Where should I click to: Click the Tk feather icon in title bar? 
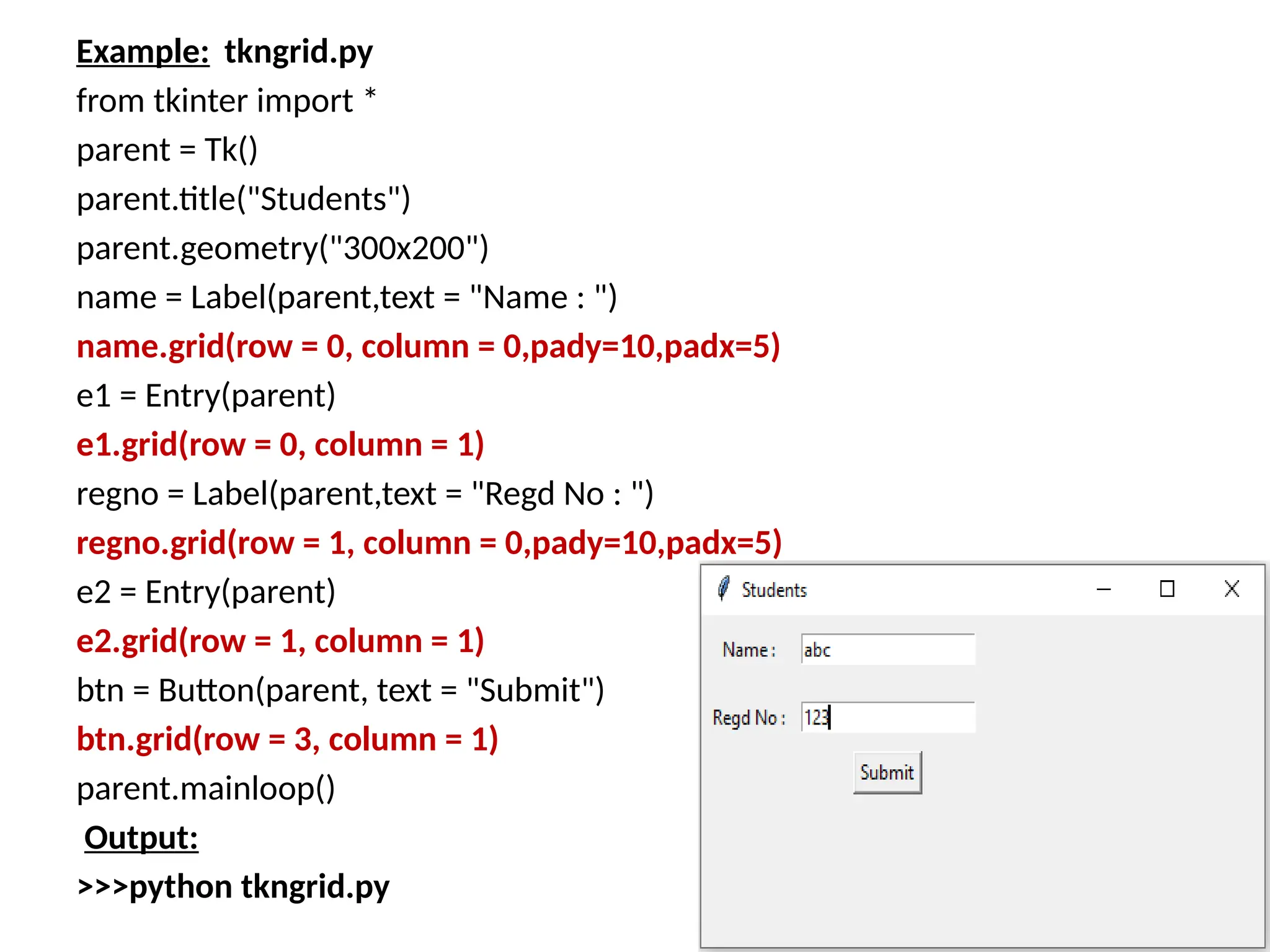click(x=723, y=589)
